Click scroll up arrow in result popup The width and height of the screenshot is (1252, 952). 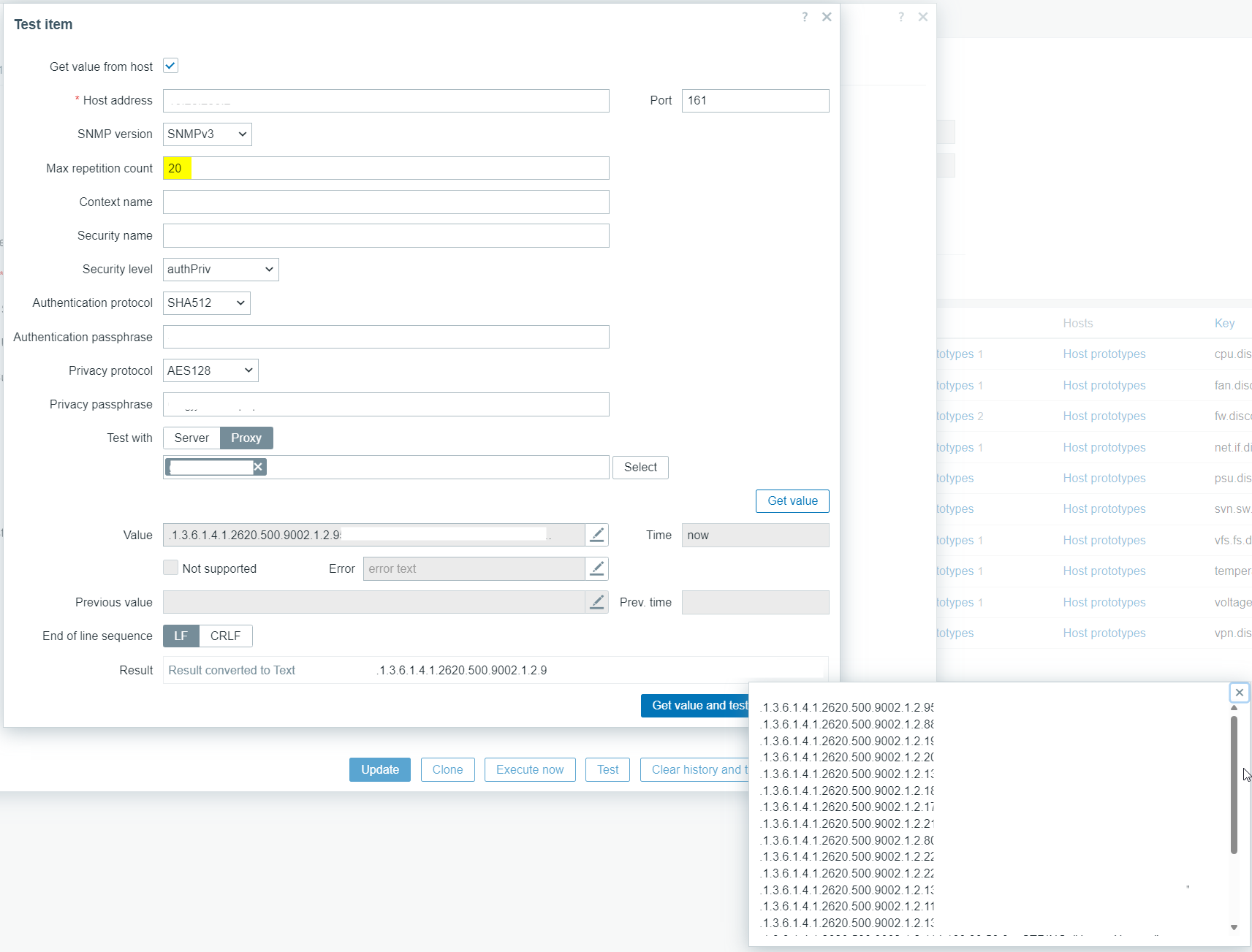pyautogui.click(x=1234, y=708)
